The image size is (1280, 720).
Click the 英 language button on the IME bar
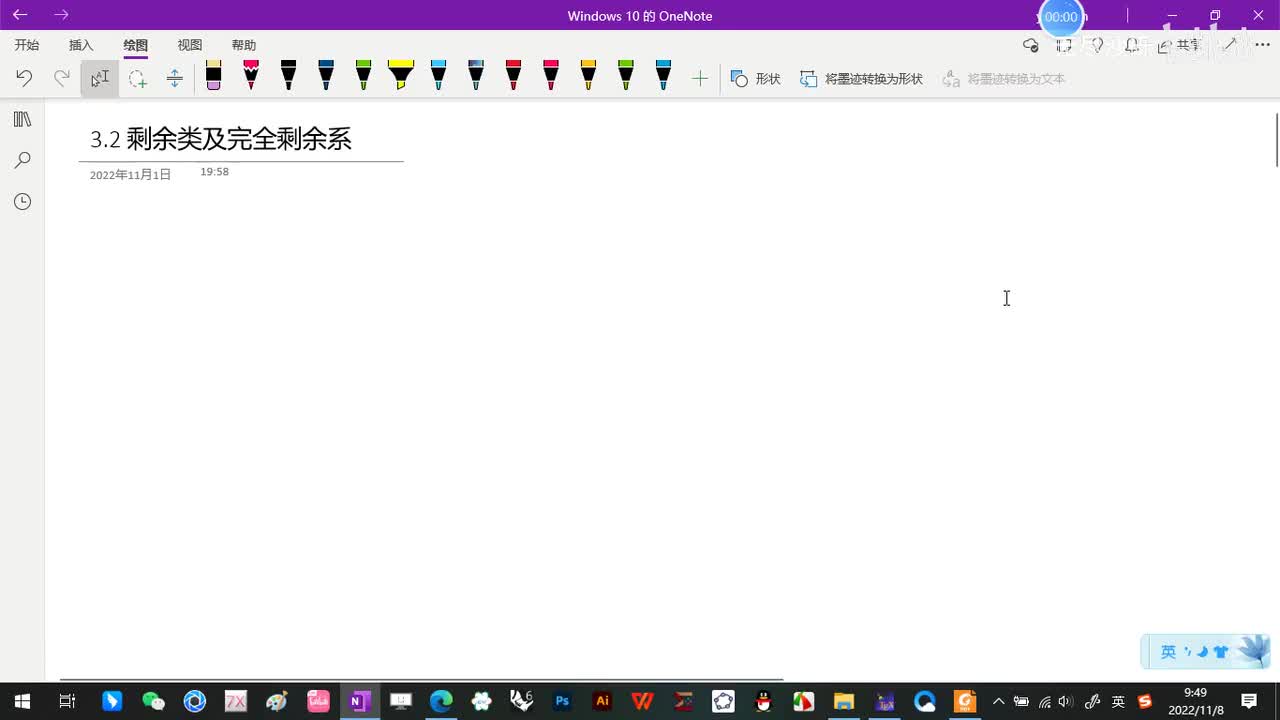point(1168,652)
